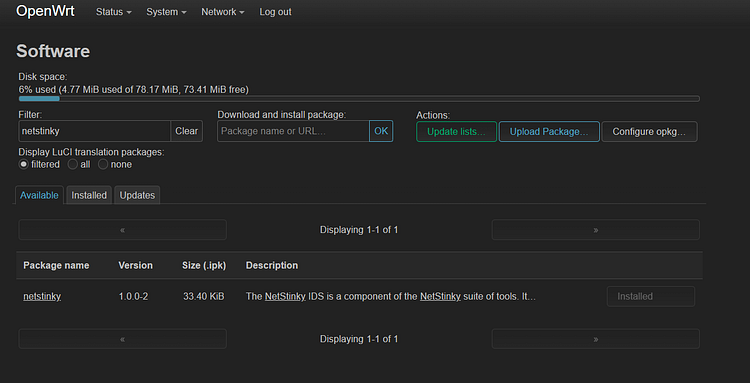This screenshot has width=750, height=383.
Task: Click the Filter text field containing netstinky
Action: [94, 131]
